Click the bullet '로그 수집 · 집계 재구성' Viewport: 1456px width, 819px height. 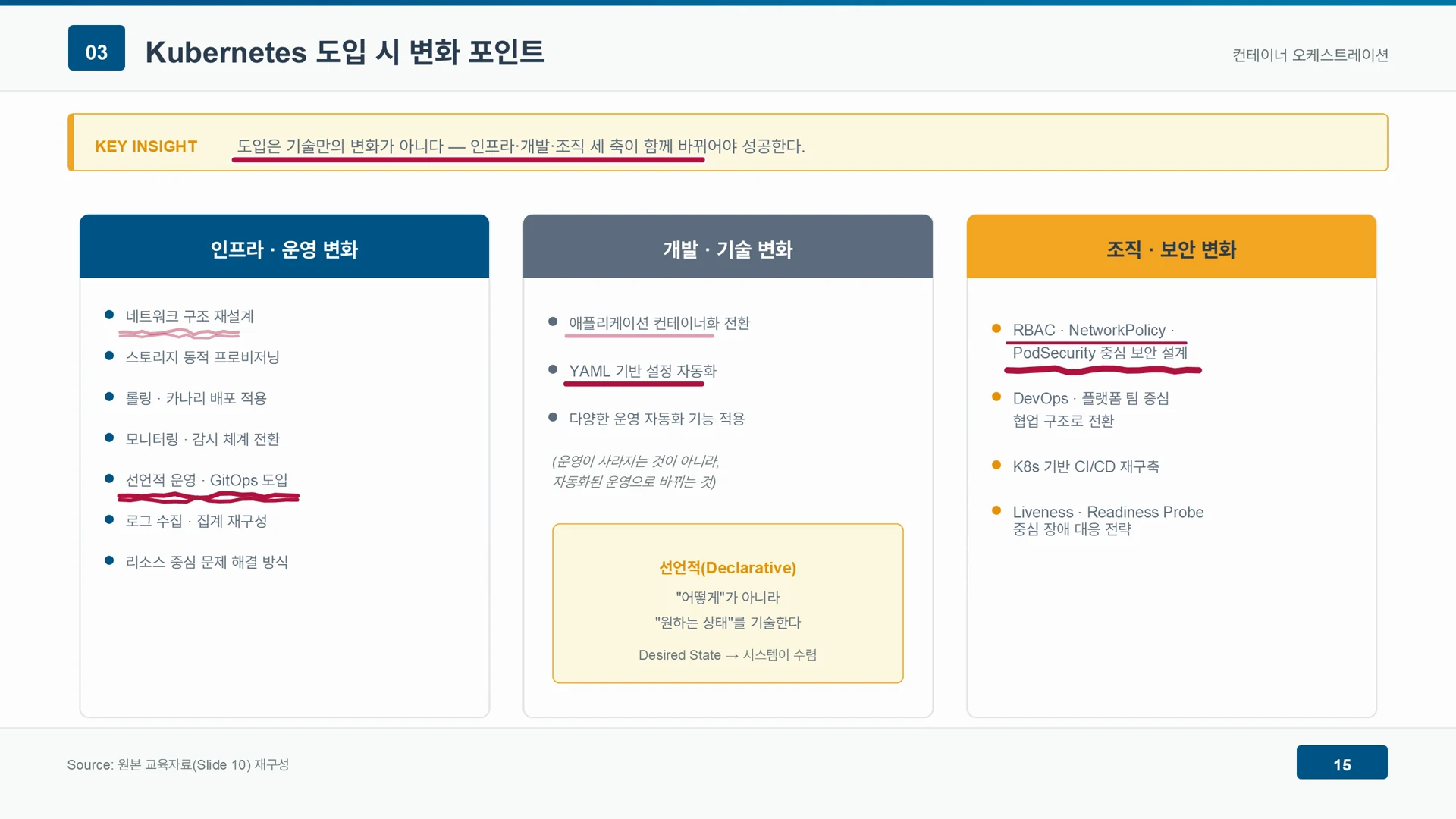coord(196,521)
